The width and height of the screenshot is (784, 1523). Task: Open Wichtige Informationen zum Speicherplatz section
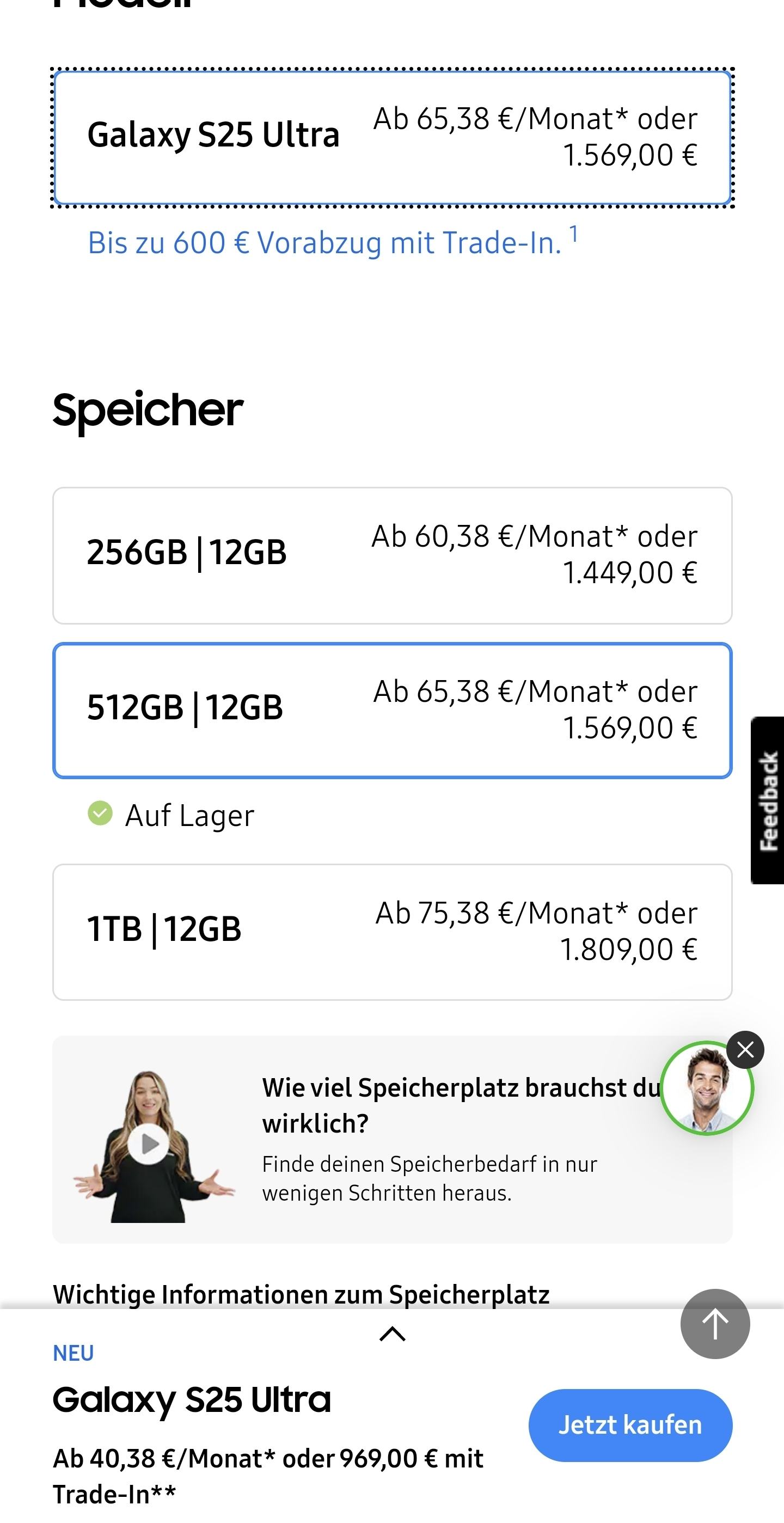[x=301, y=1294]
